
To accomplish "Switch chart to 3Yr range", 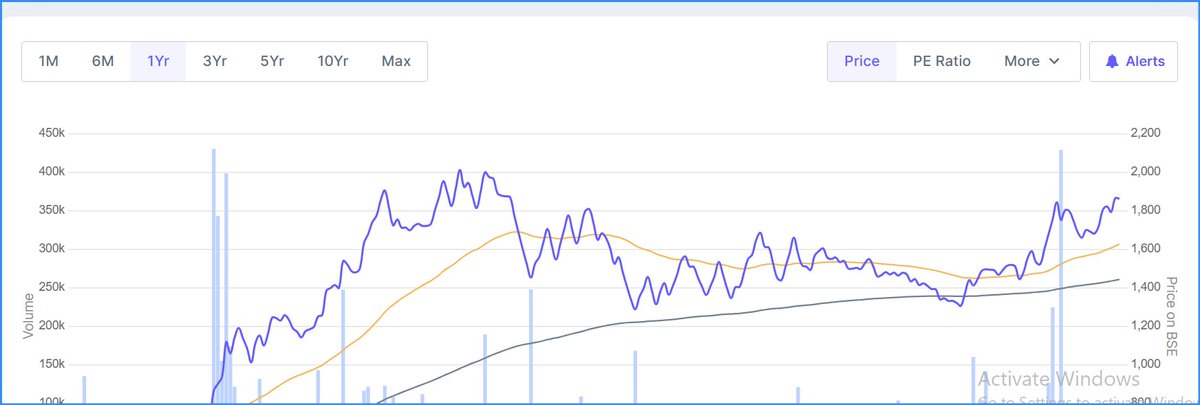I will click(215, 61).
